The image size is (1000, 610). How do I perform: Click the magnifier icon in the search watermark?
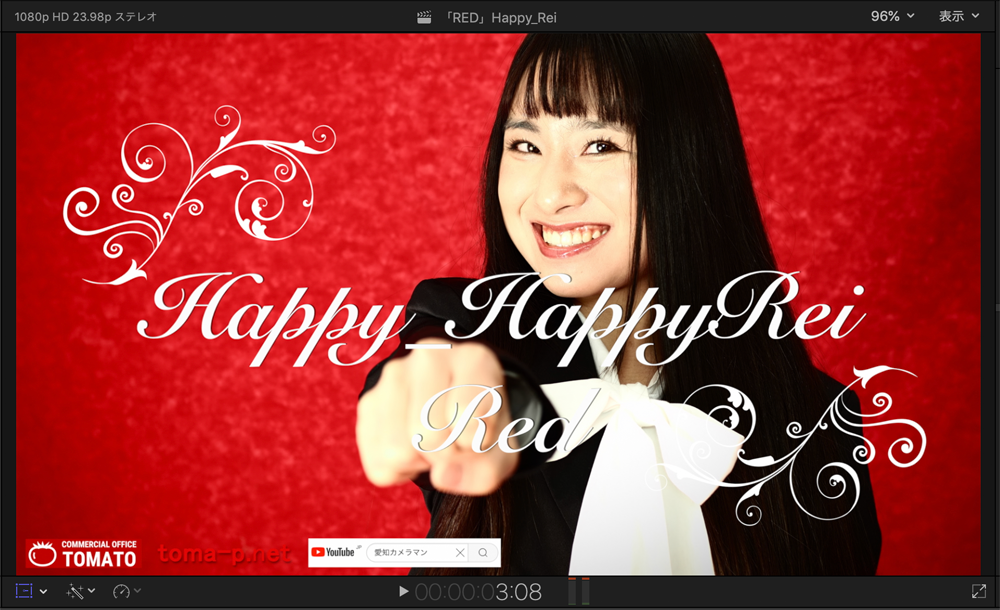coord(483,551)
